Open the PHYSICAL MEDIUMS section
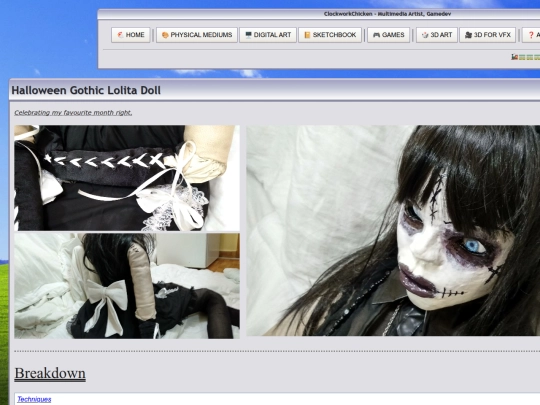 (197, 35)
